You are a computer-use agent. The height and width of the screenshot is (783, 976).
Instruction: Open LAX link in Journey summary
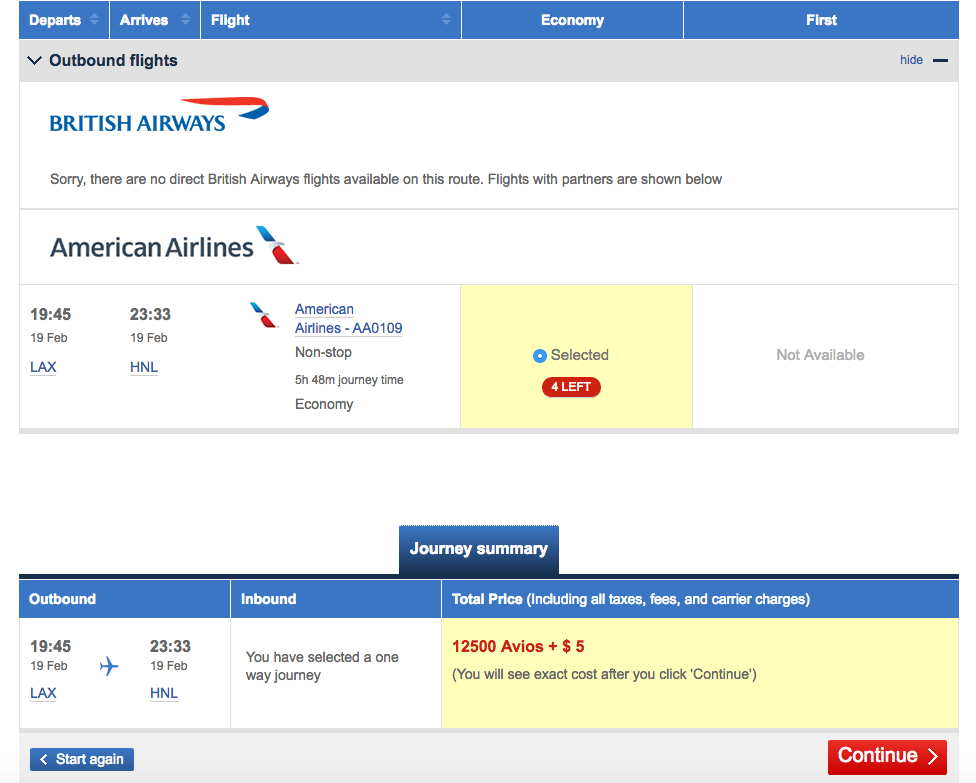click(43, 693)
